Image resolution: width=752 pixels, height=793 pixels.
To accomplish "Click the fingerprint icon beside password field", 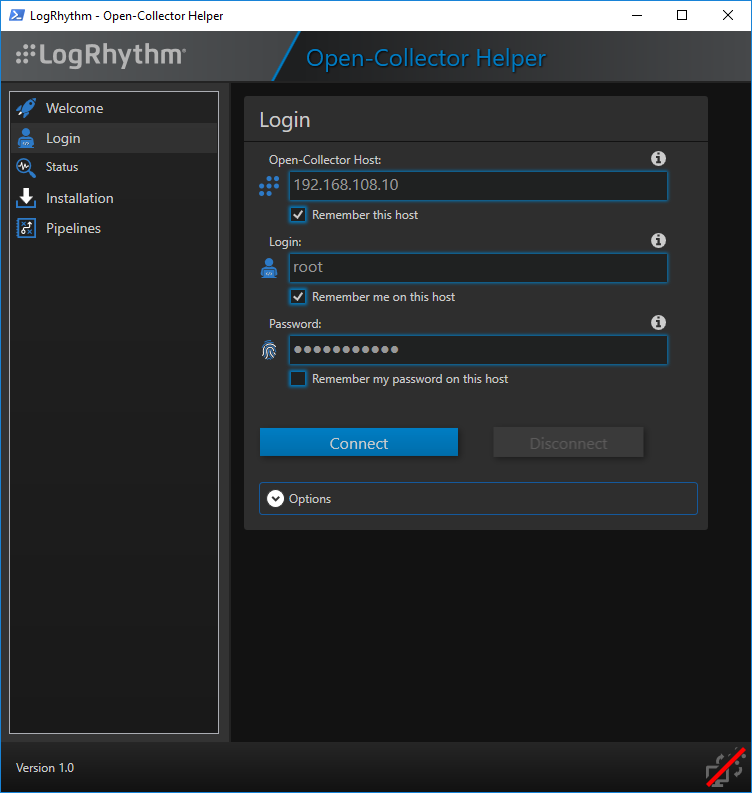I will [x=269, y=349].
